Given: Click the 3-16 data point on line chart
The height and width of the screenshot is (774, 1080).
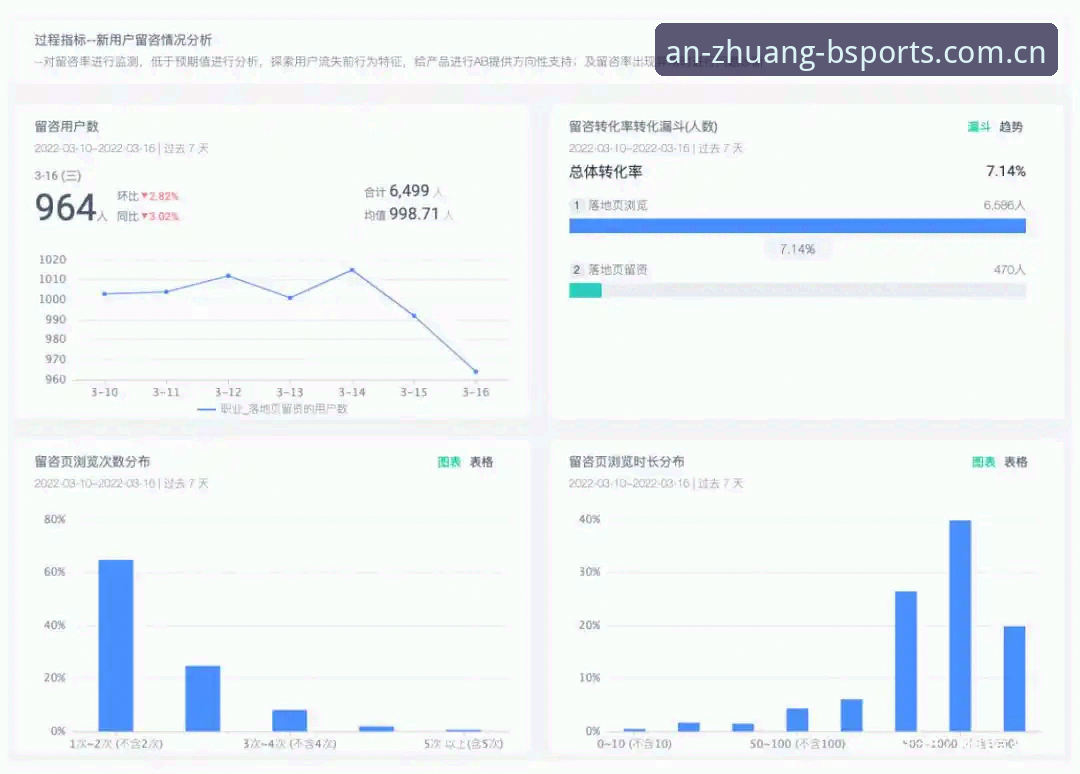Looking at the screenshot, I should 476,372.
